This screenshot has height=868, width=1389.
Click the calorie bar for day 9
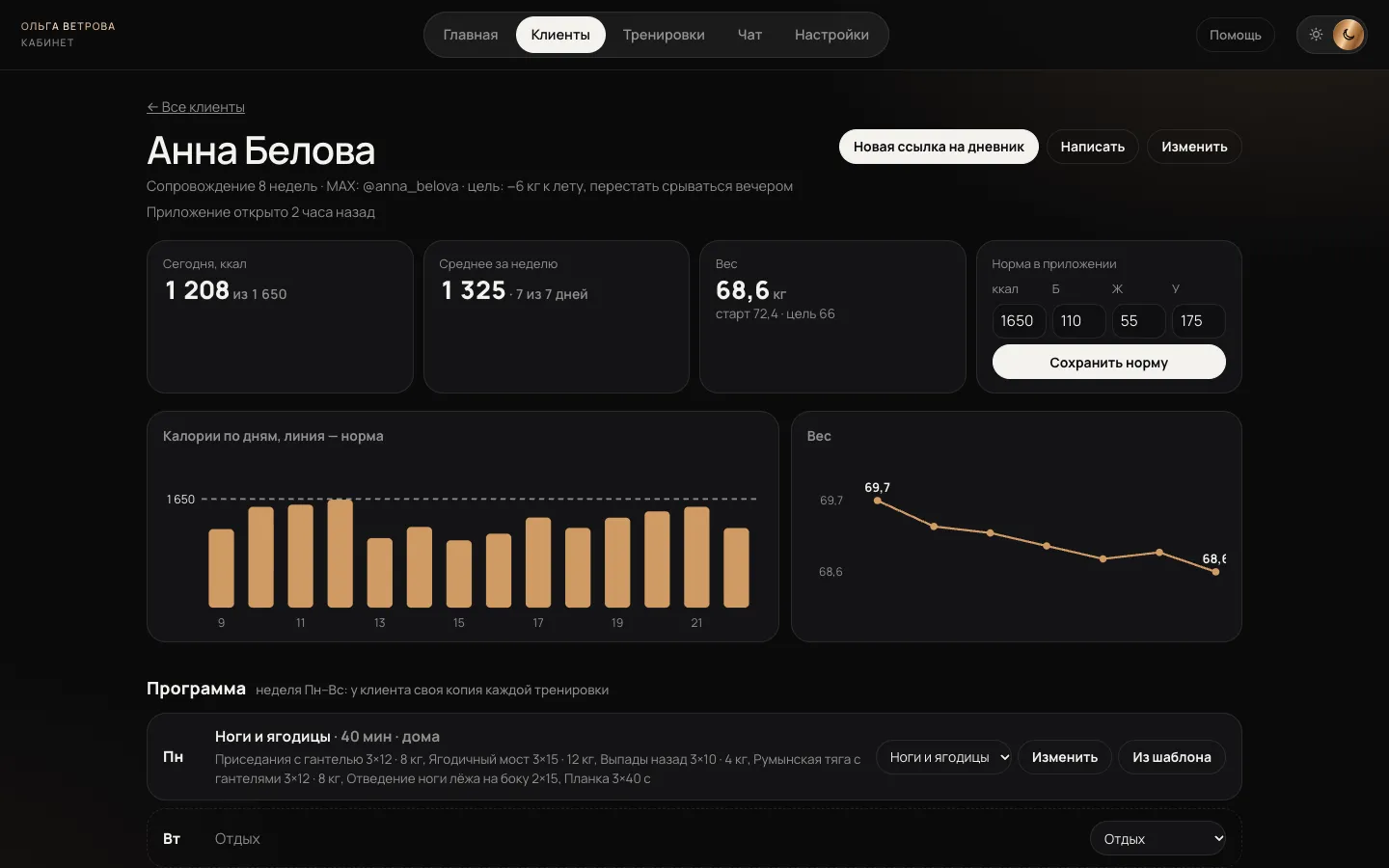coord(222,568)
